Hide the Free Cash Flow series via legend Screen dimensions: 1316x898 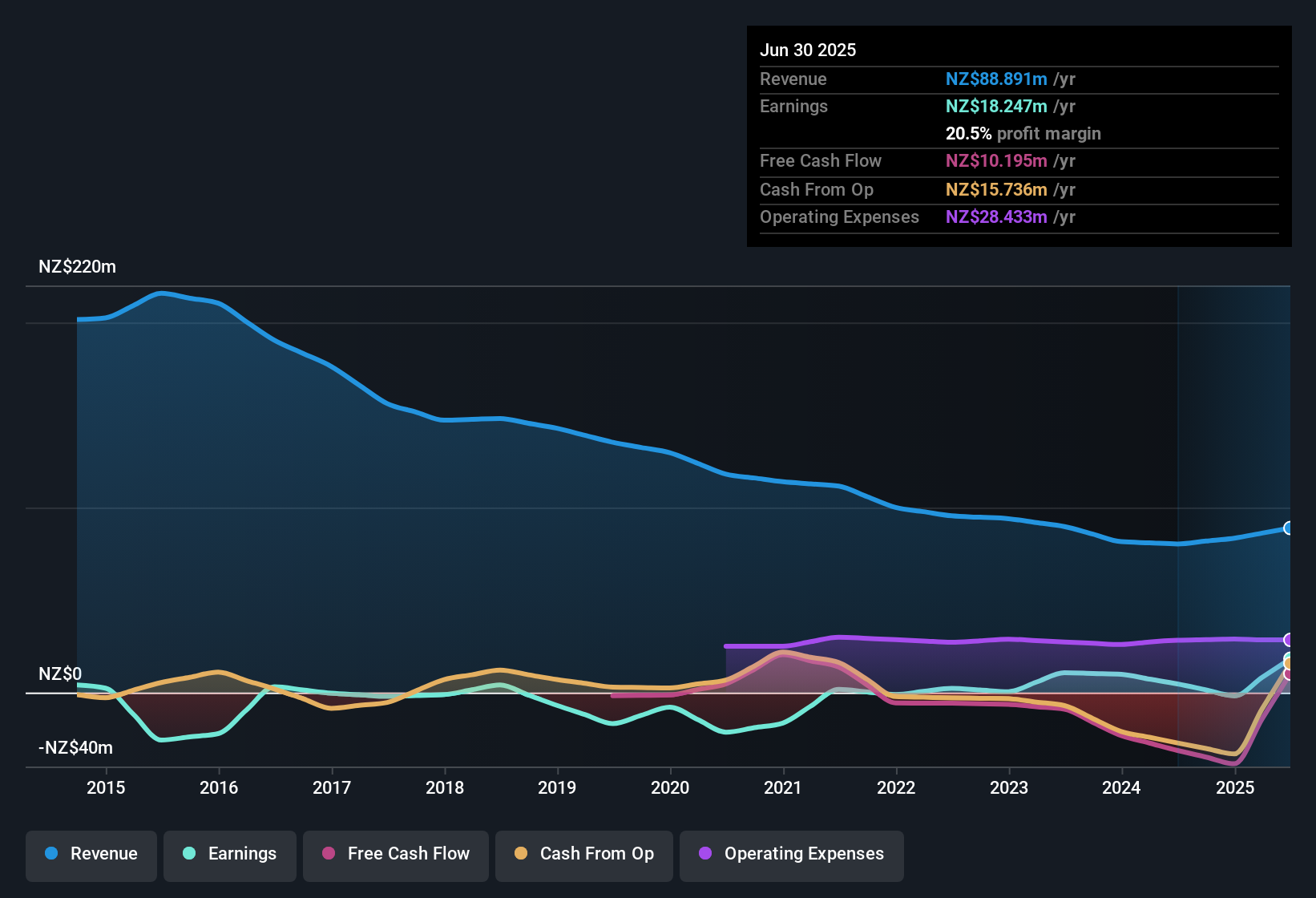[395, 854]
